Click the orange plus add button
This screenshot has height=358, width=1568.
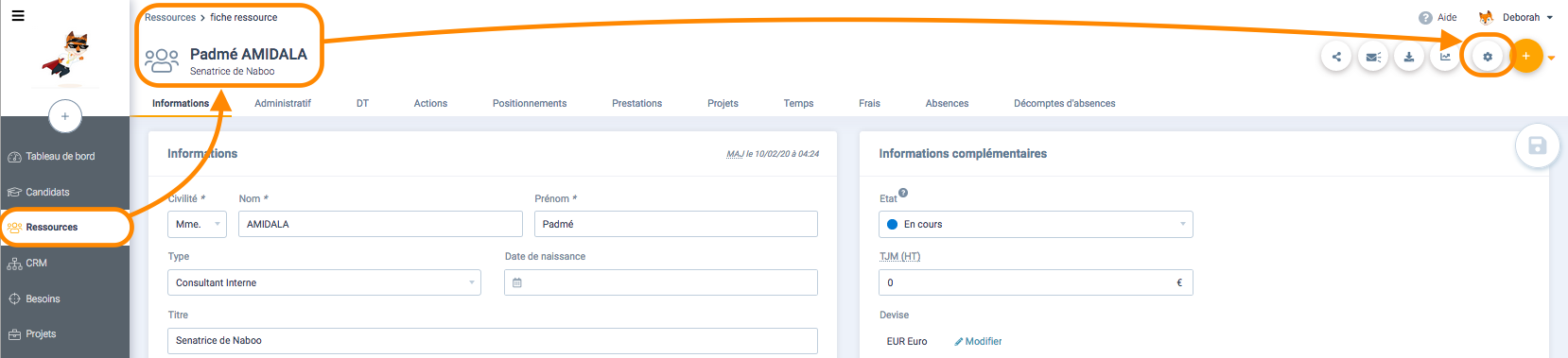(1525, 56)
